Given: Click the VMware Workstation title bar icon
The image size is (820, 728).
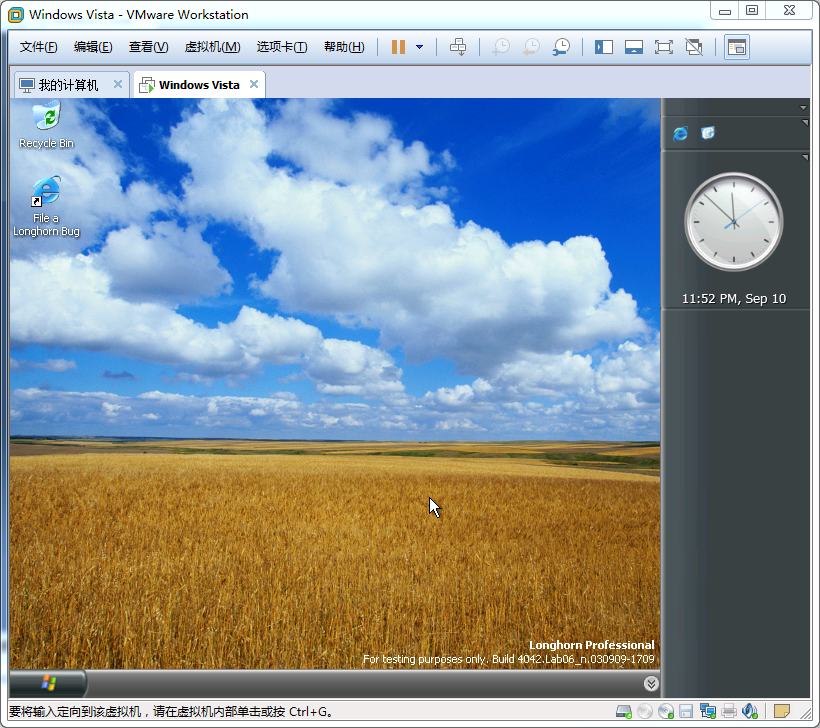Looking at the screenshot, I should point(16,15).
